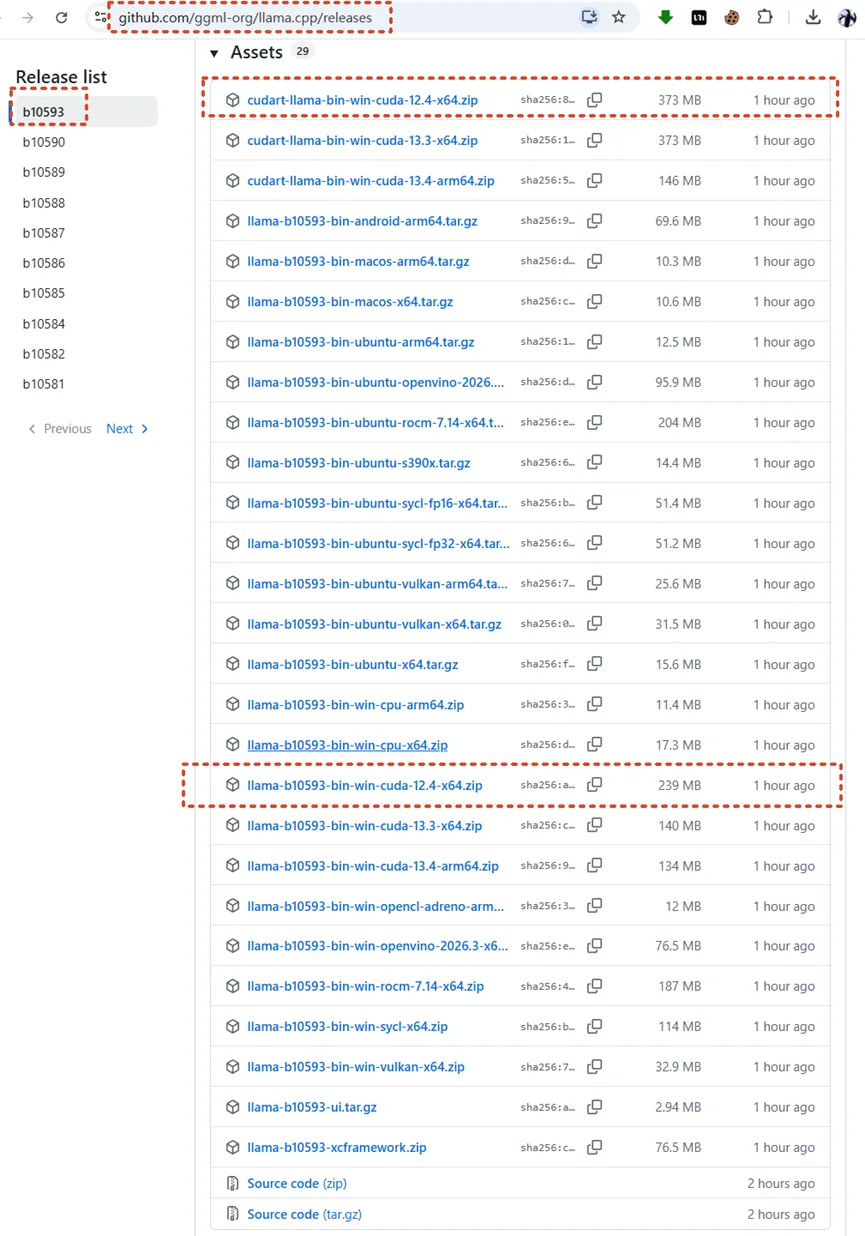Copy sha256 of cudart-llama-bin-win-cuda-13.4-arm64.zip

pos(594,181)
